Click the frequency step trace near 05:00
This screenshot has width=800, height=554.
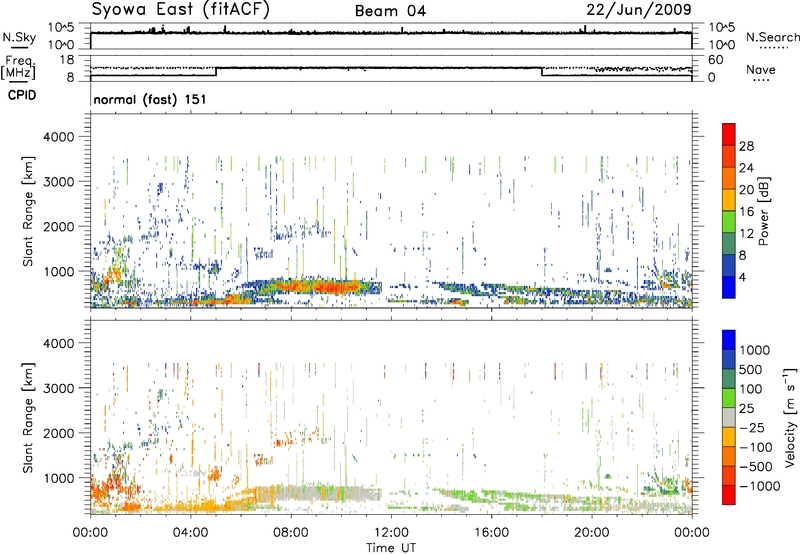216,72
